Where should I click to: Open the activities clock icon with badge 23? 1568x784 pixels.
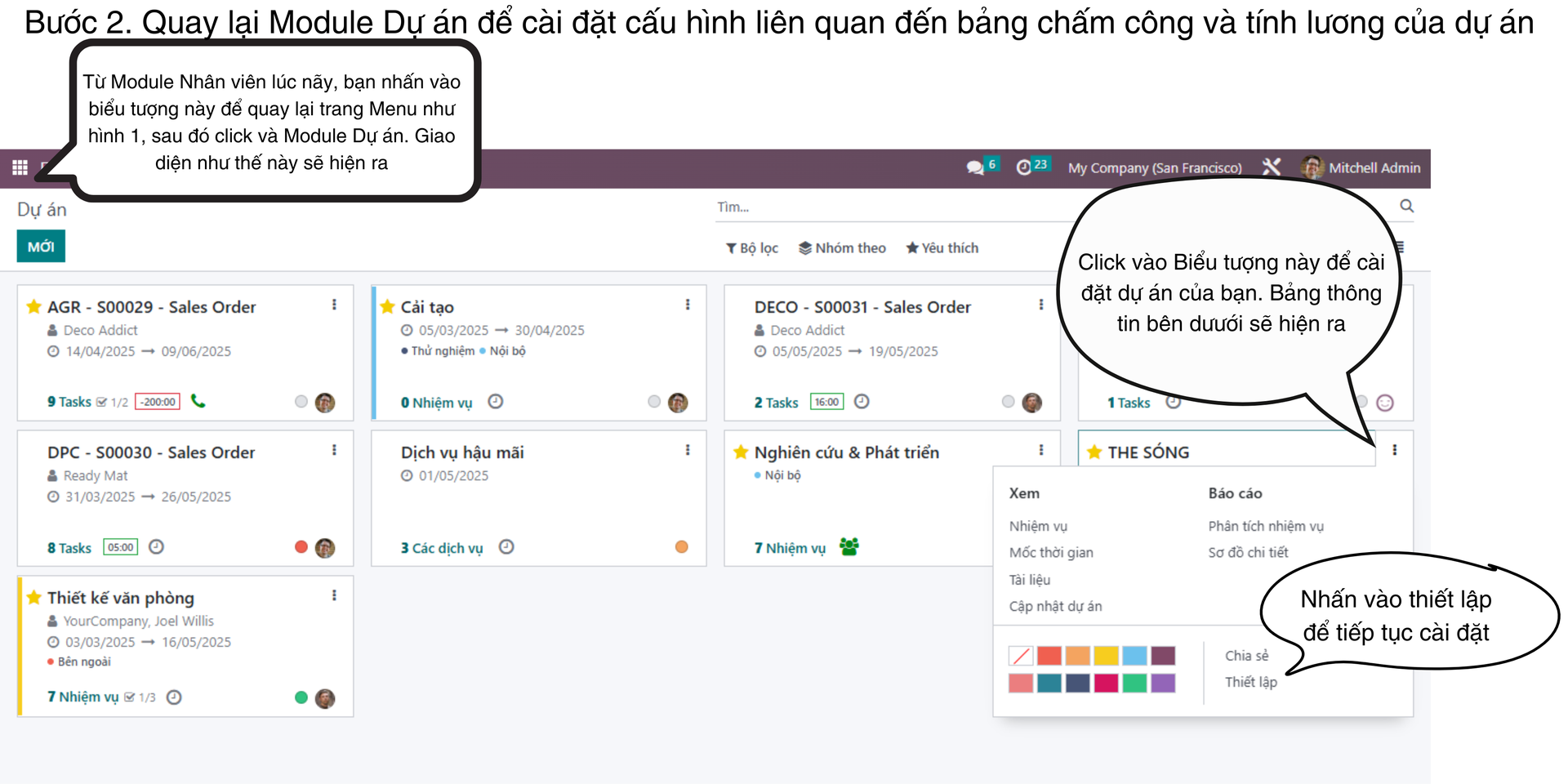[x=1023, y=167]
